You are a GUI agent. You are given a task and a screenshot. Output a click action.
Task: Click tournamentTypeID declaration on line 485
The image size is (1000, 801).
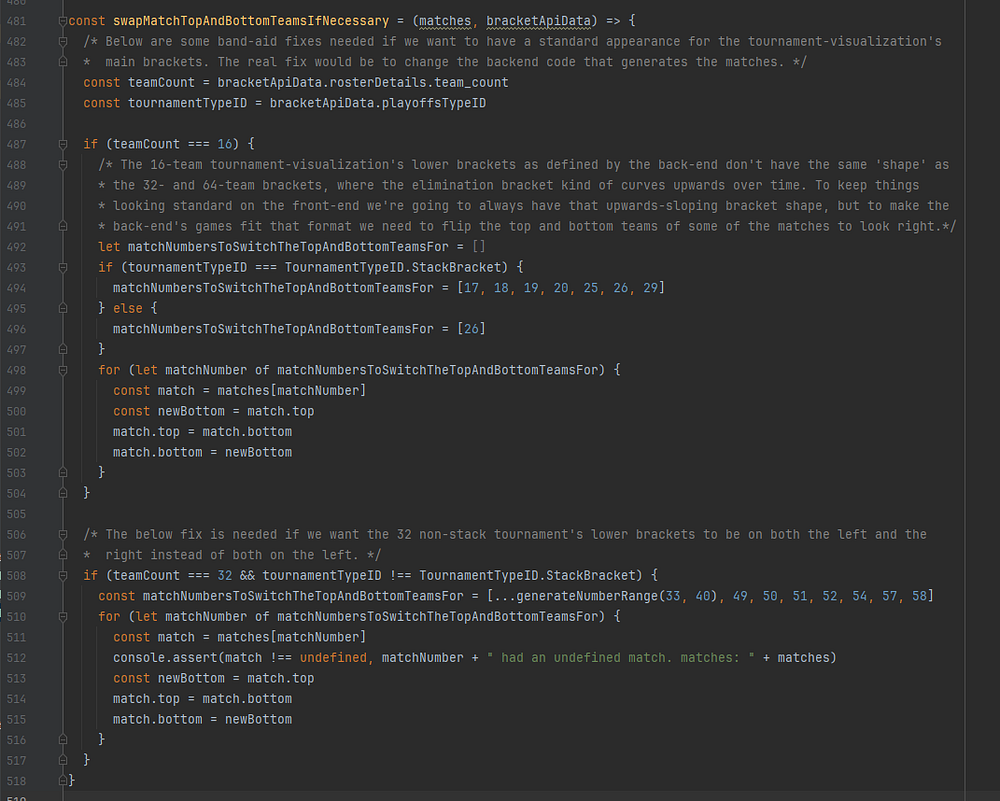pos(188,103)
